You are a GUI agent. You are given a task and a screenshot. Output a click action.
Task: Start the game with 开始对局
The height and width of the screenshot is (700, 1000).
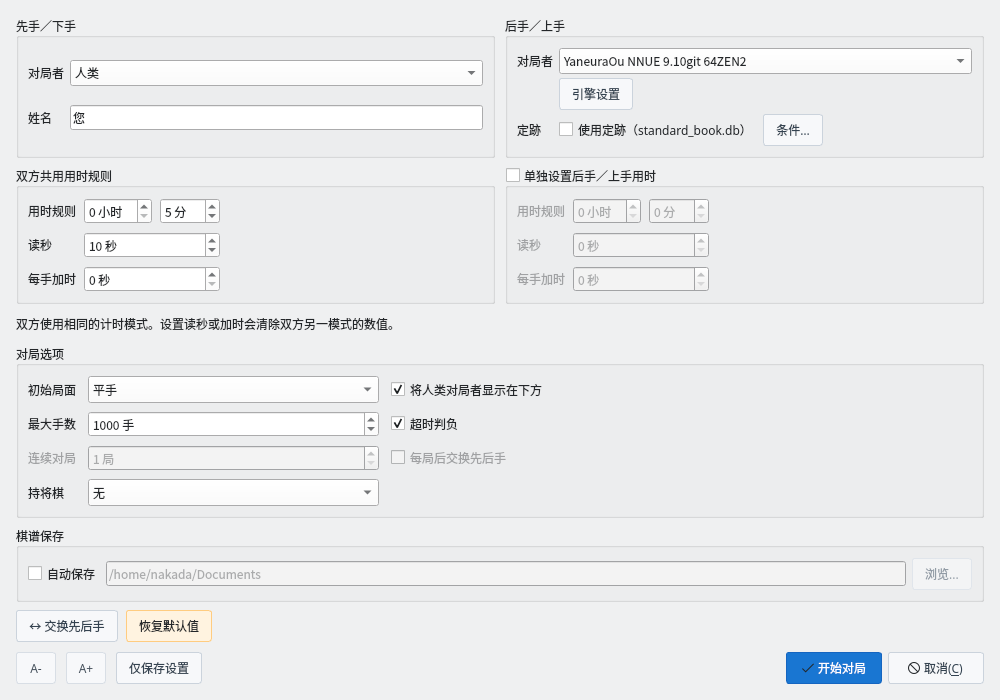[x=834, y=668]
